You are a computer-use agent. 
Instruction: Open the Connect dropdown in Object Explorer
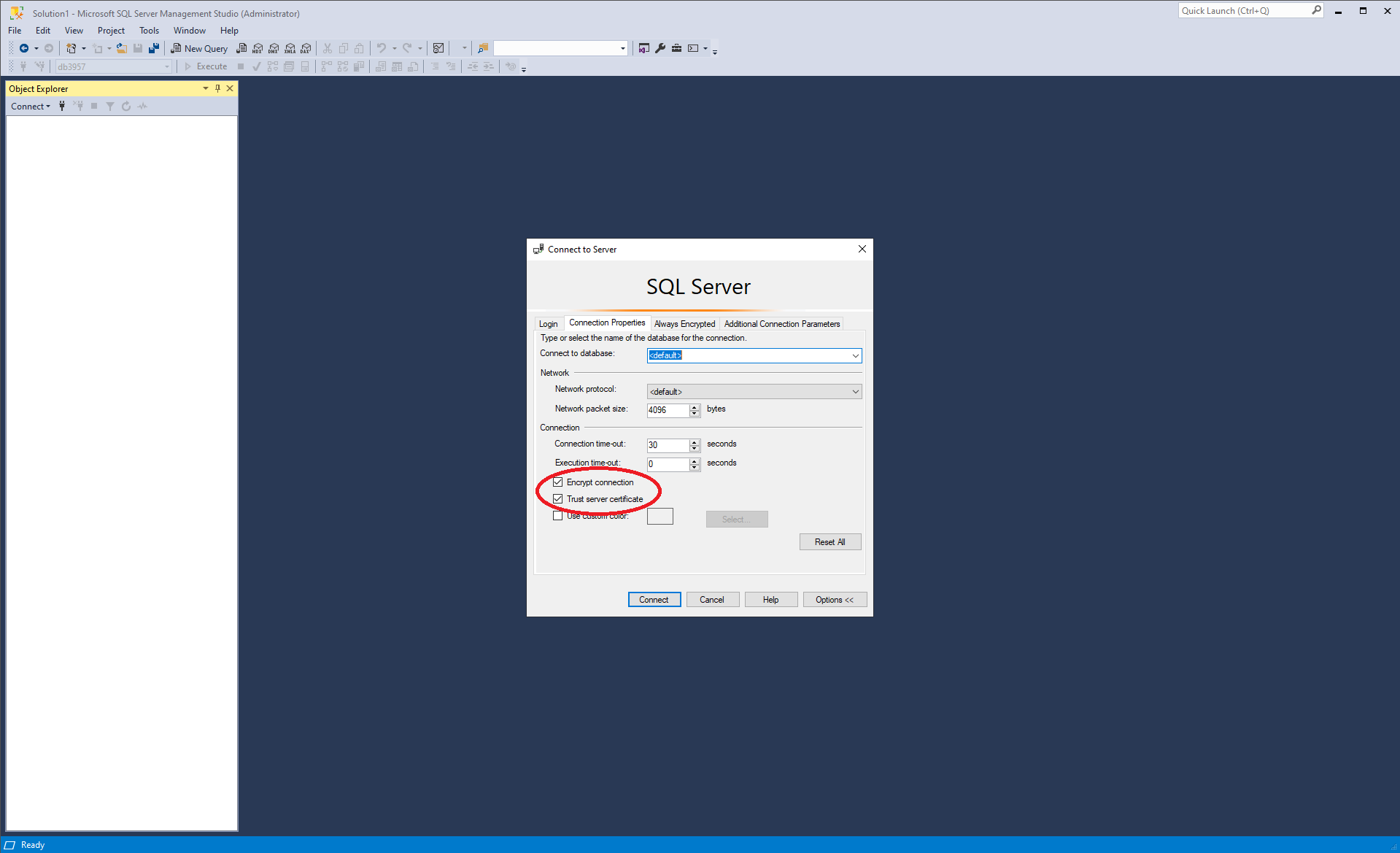(31, 106)
